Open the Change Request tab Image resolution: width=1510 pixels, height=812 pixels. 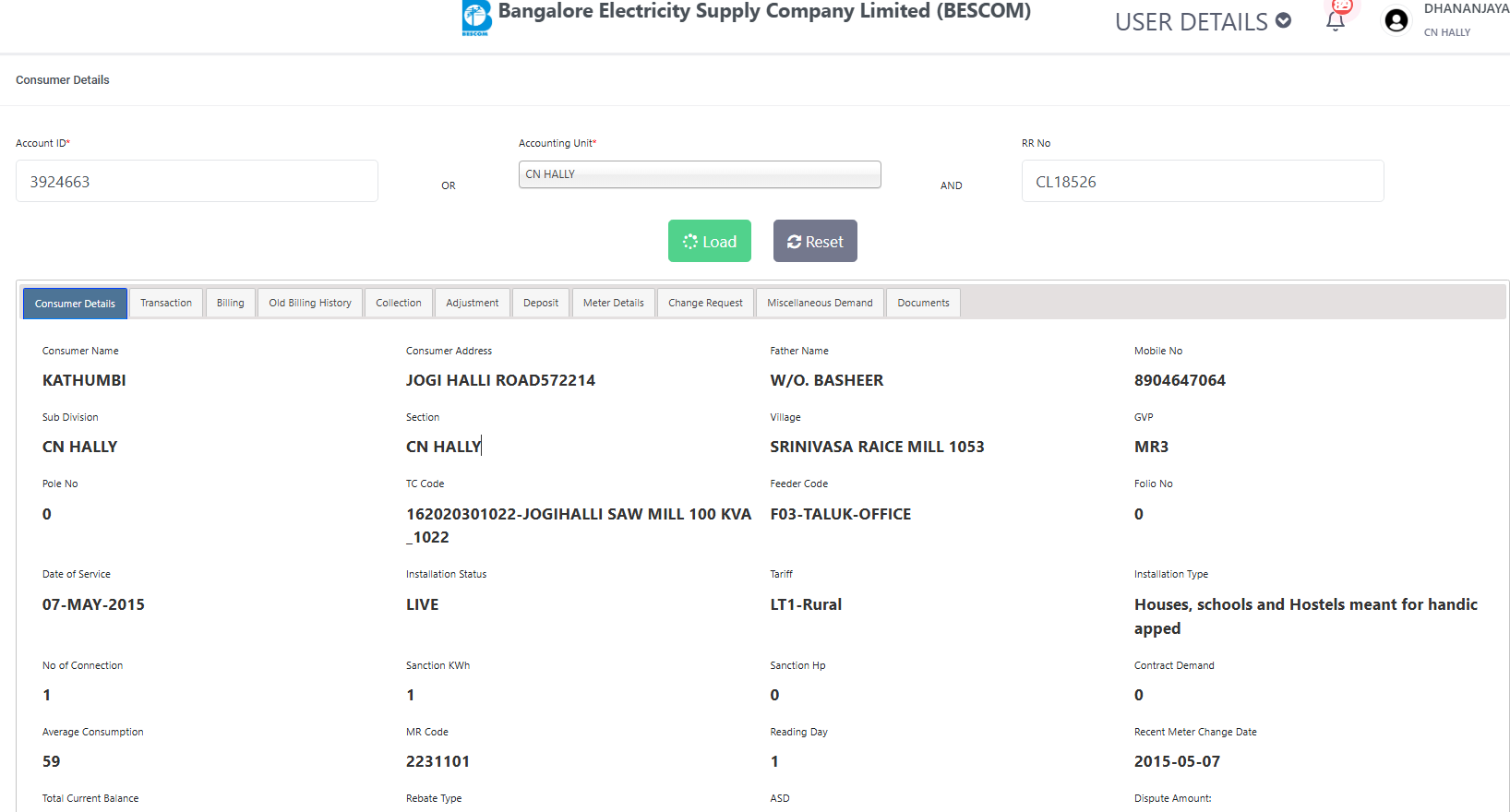tap(705, 303)
